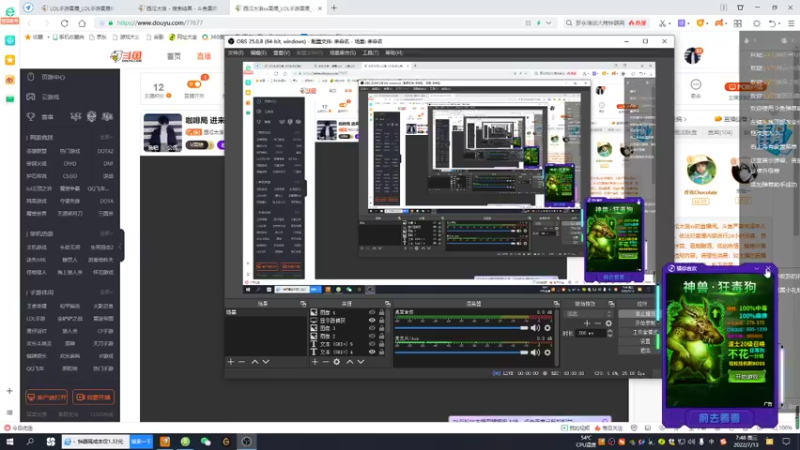Pop out the OBS sources dock
Screen dimensions: 800x450
(x=388, y=304)
